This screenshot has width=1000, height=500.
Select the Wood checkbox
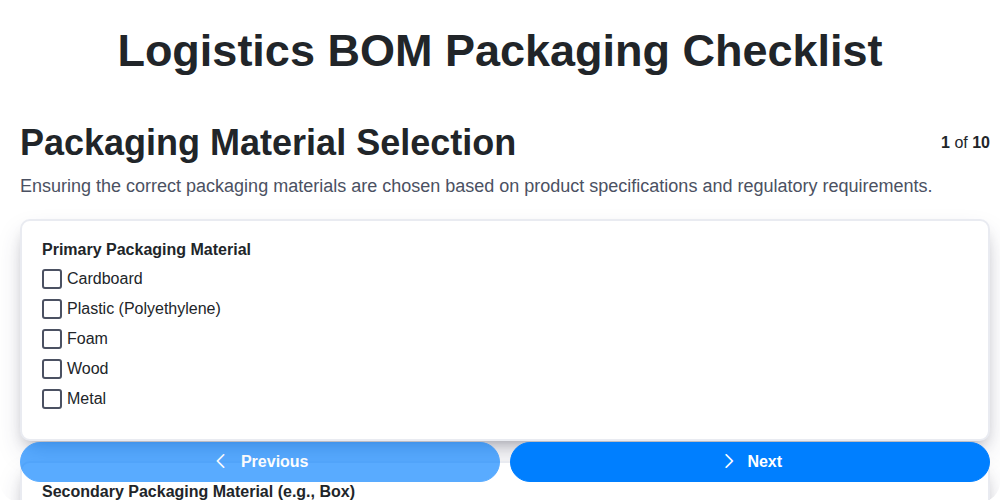click(x=52, y=369)
